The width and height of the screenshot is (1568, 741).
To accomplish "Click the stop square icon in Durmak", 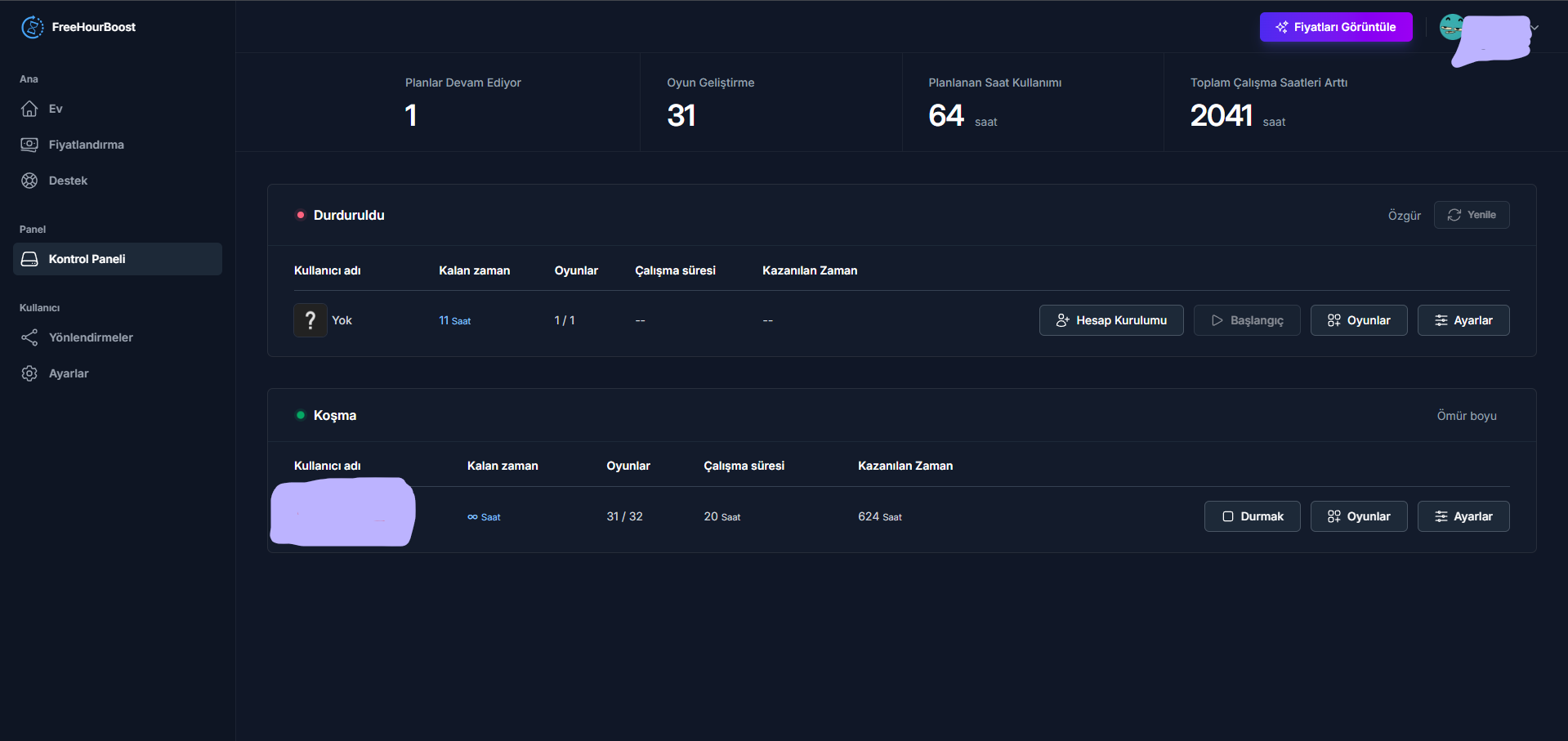I will coord(1227,516).
